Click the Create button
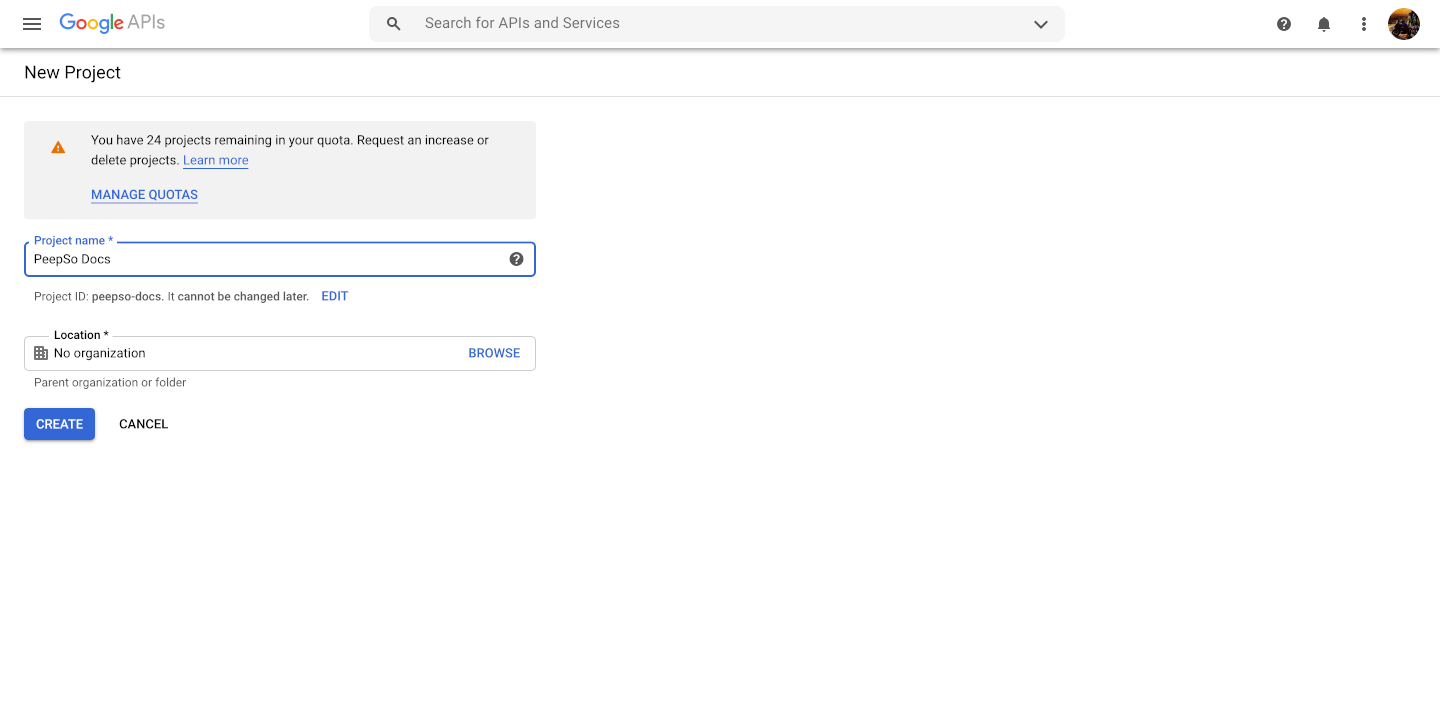 [x=60, y=424]
